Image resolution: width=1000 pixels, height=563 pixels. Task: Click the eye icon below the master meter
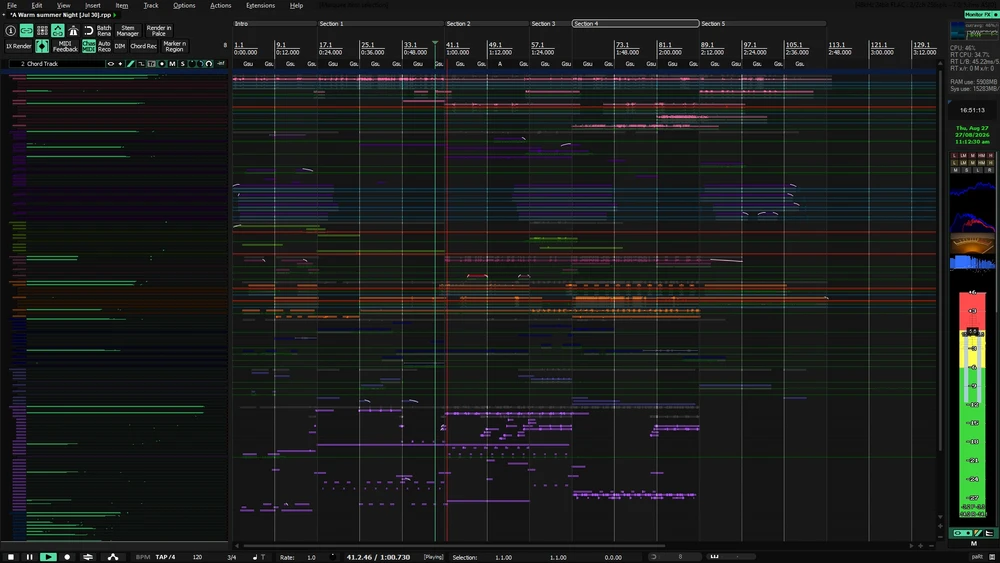[x=958, y=533]
